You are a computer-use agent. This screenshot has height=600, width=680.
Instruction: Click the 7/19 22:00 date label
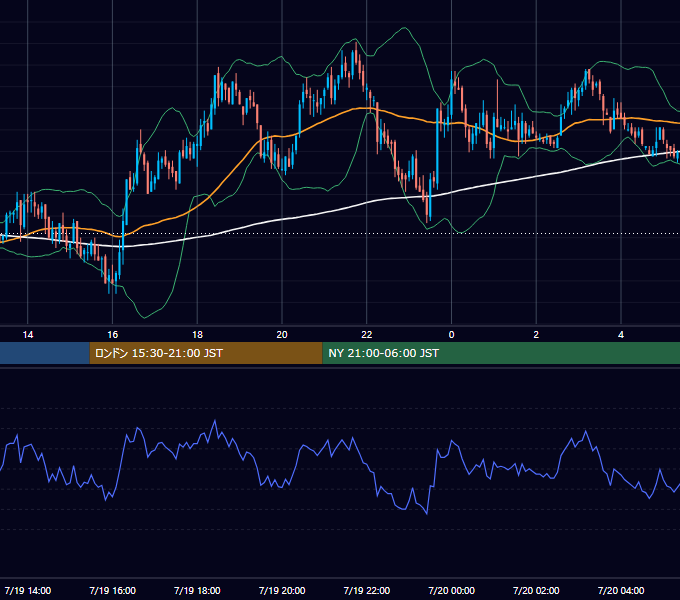point(367,590)
